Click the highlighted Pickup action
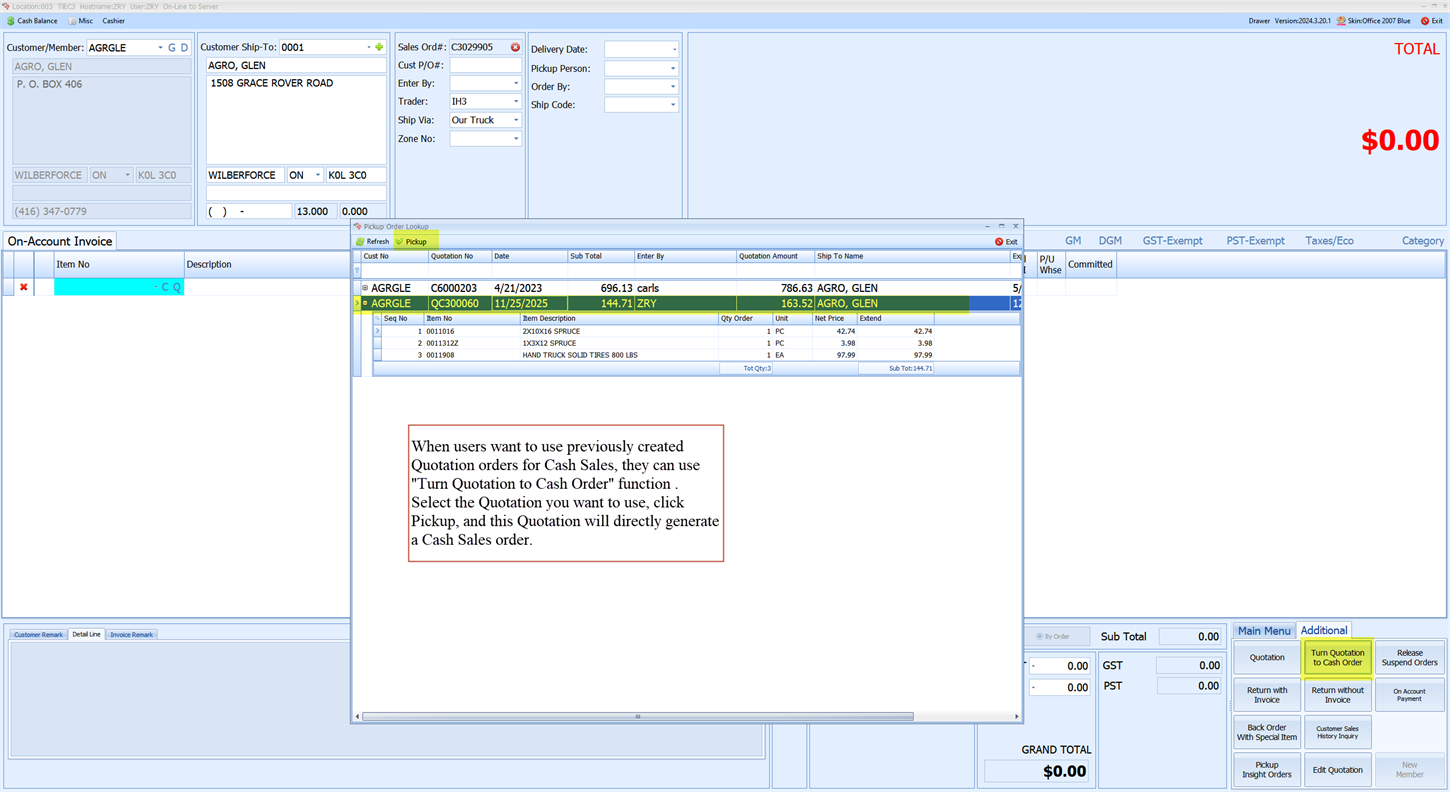 (x=414, y=241)
